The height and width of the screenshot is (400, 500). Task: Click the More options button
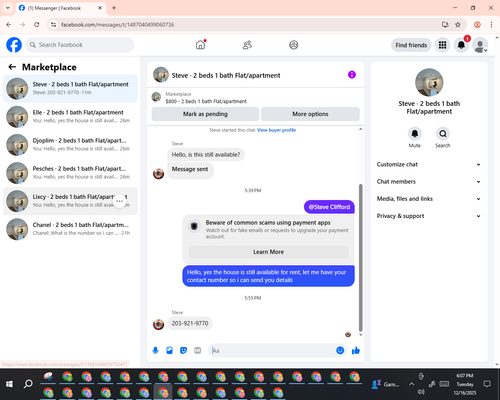point(310,114)
